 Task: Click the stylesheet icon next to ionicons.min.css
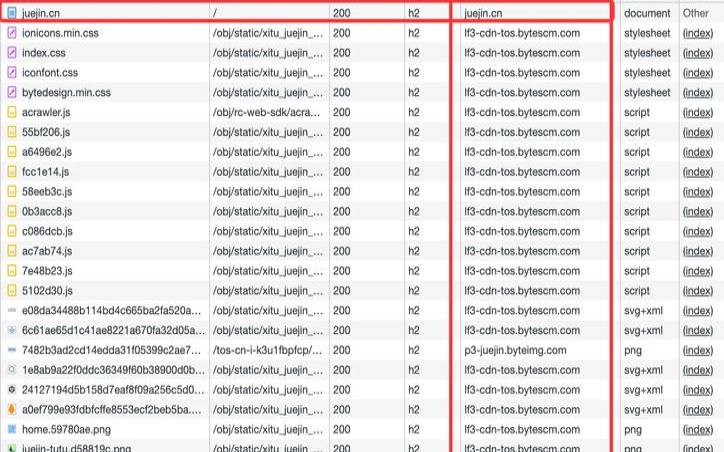[x=11, y=33]
